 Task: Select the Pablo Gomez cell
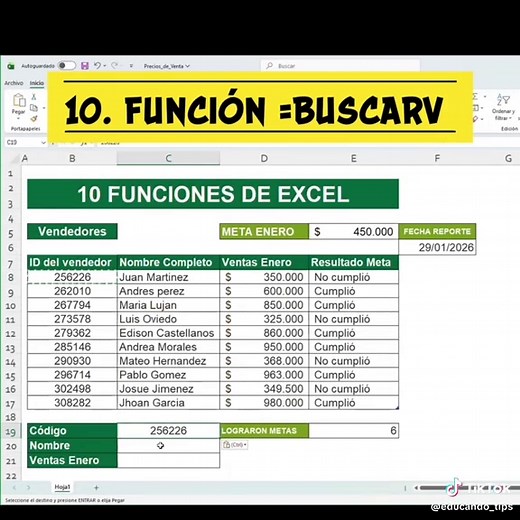click(168, 375)
